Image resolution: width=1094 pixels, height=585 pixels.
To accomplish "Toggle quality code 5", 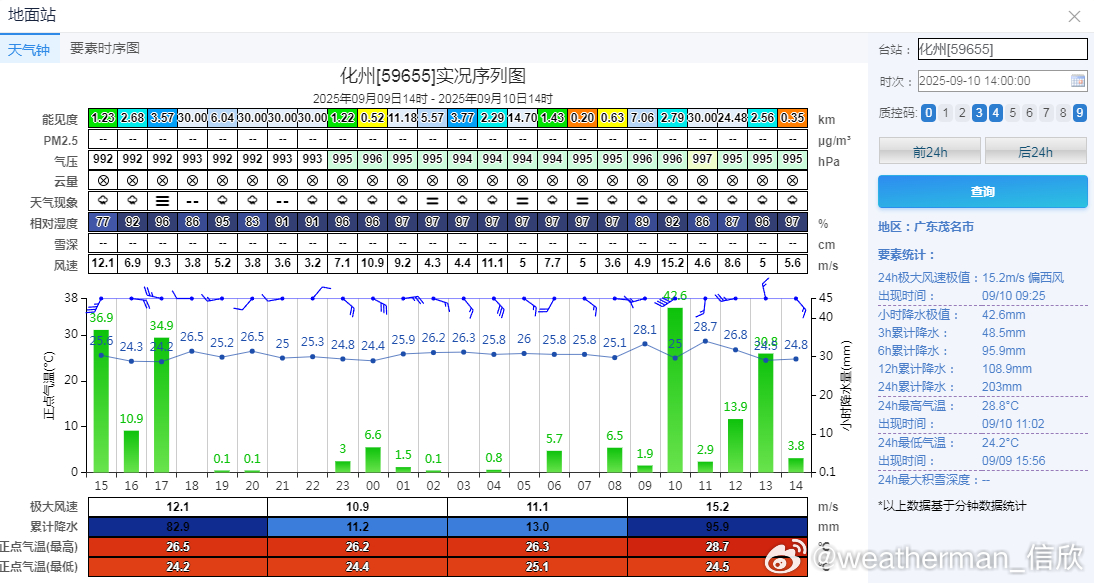I will tap(1012, 113).
